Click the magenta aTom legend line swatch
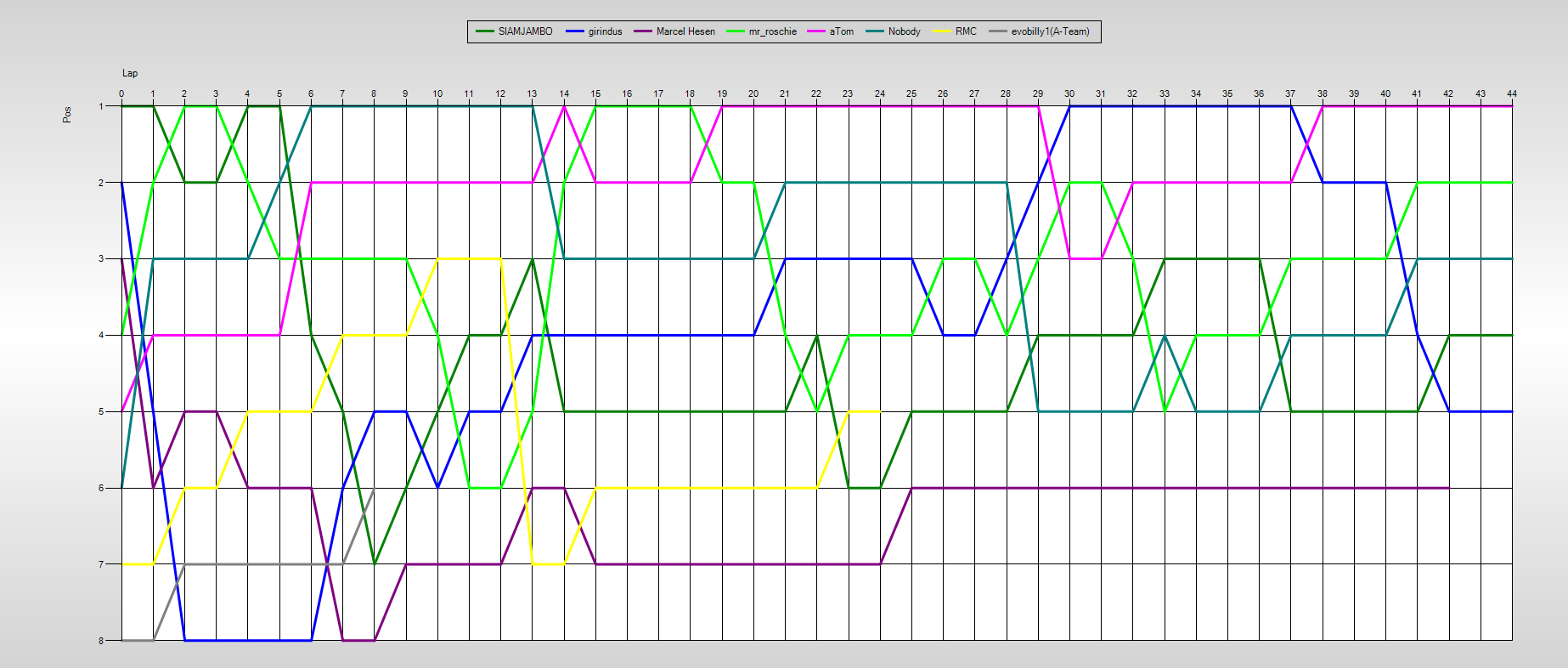 [816, 31]
